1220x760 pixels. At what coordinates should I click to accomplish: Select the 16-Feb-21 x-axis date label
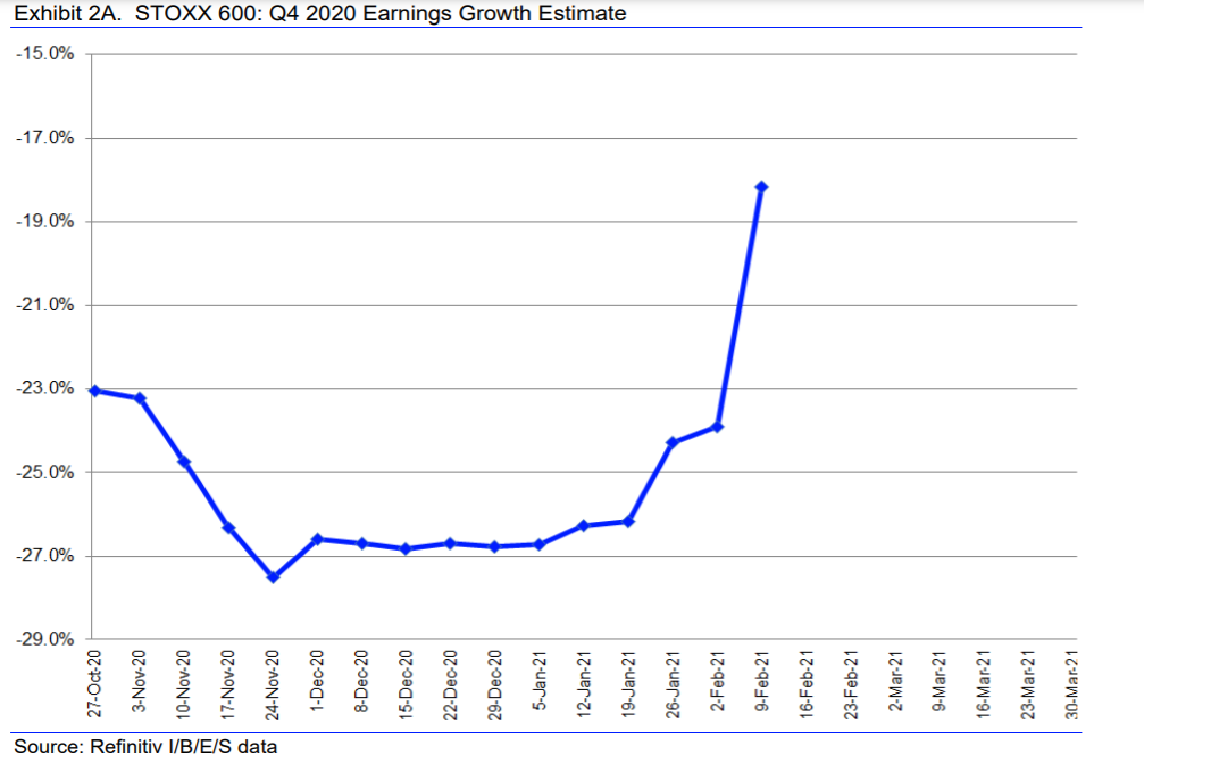click(806, 682)
